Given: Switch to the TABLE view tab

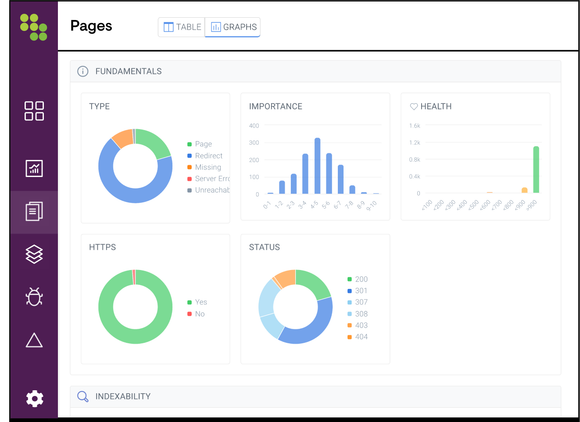Looking at the screenshot, I should (182, 27).
